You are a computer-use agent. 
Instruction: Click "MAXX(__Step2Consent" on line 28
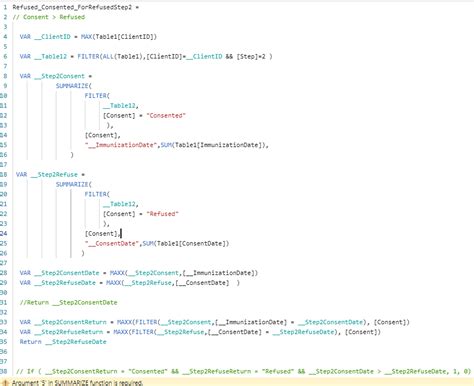(144, 273)
